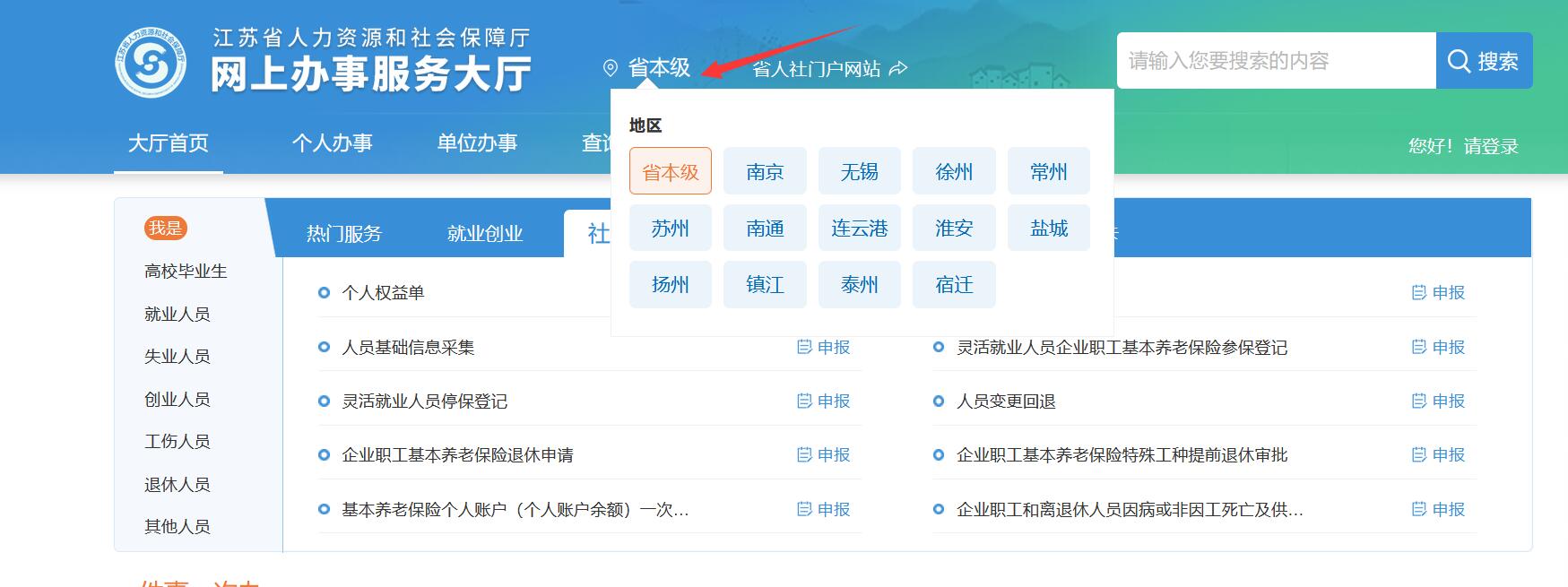This screenshot has width=1568, height=587.
Task: Pick 宿迁 region
Action: coord(954,284)
